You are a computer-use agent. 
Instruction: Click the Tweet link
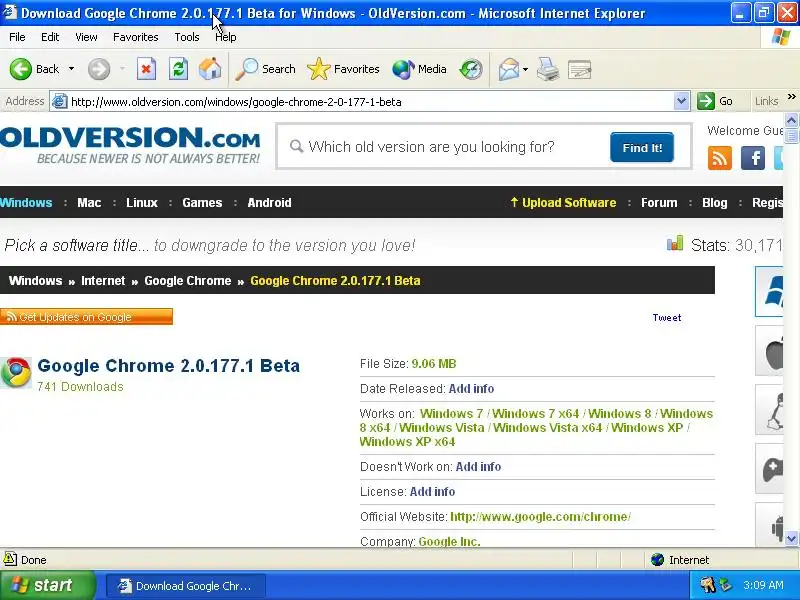667,317
